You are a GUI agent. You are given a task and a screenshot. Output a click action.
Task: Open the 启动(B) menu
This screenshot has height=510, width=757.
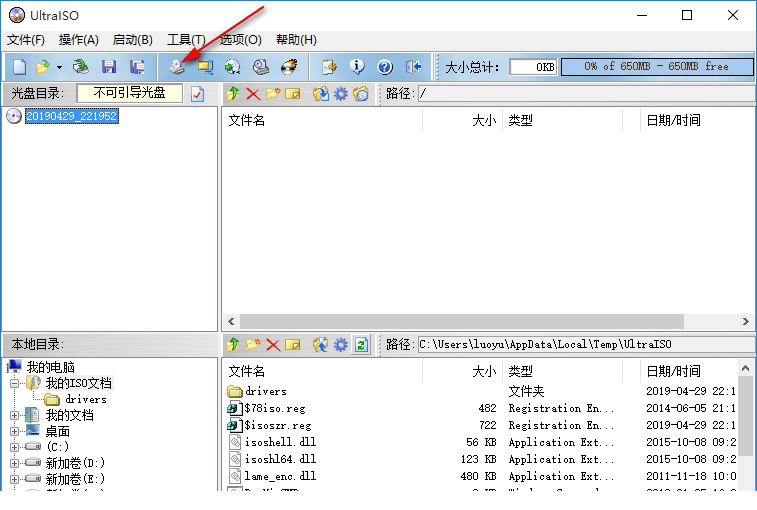(133, 40)
